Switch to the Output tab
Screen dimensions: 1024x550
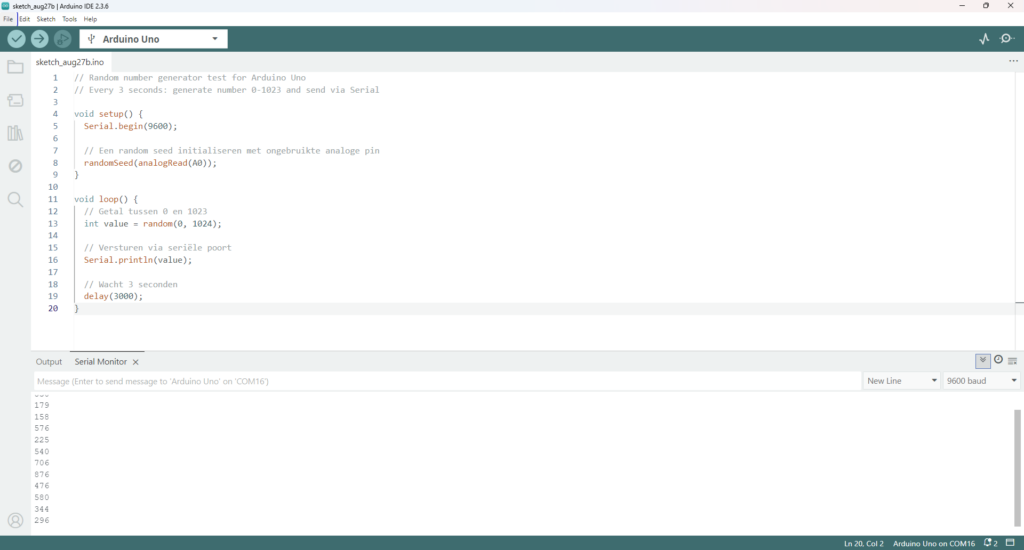coord(49,362)
